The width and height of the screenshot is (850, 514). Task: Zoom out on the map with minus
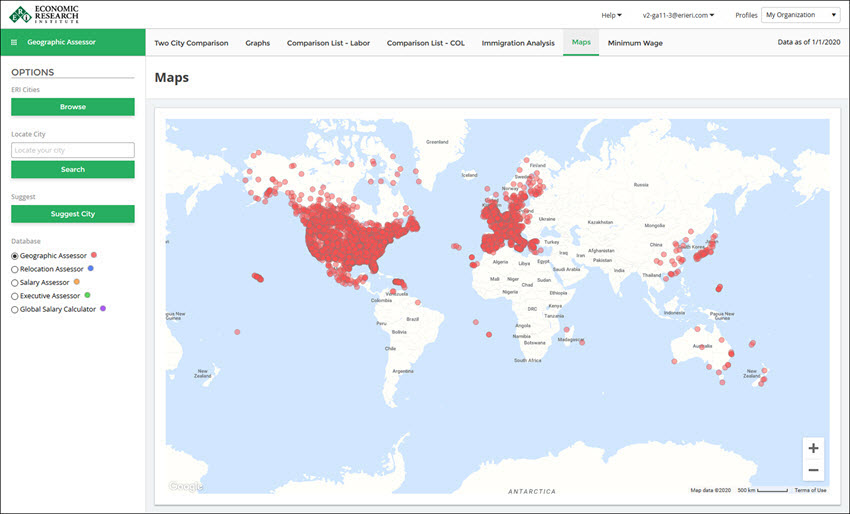click(x=813, y=470)
